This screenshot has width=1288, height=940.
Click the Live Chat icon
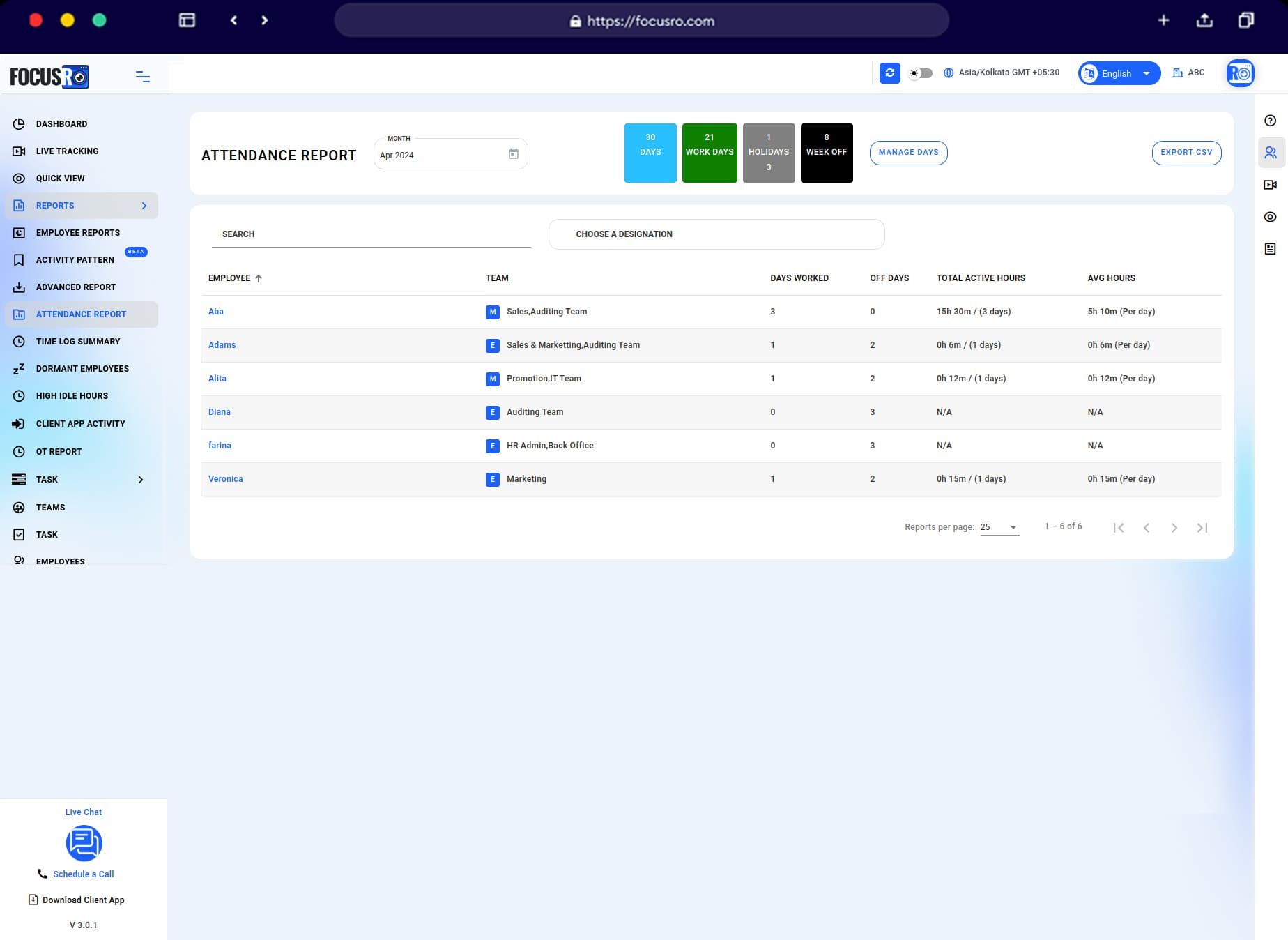click(x=84, y=843)
